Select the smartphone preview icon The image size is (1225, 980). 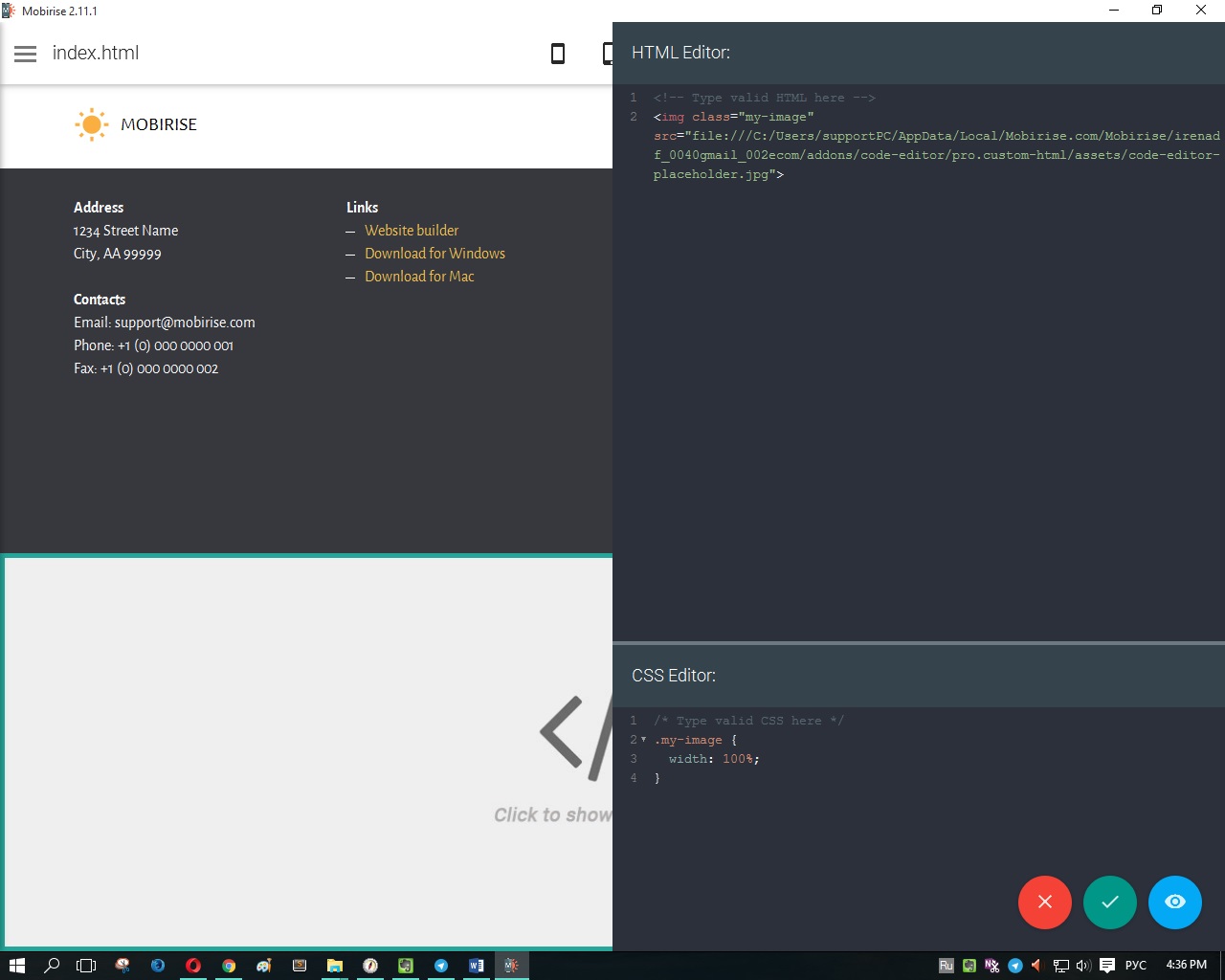pyautogui.click(x=557, y=54)
